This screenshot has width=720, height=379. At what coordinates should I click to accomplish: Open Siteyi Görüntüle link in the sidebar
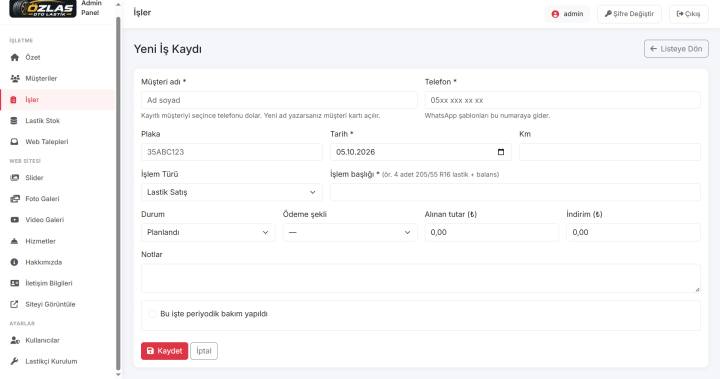(57, 304)
